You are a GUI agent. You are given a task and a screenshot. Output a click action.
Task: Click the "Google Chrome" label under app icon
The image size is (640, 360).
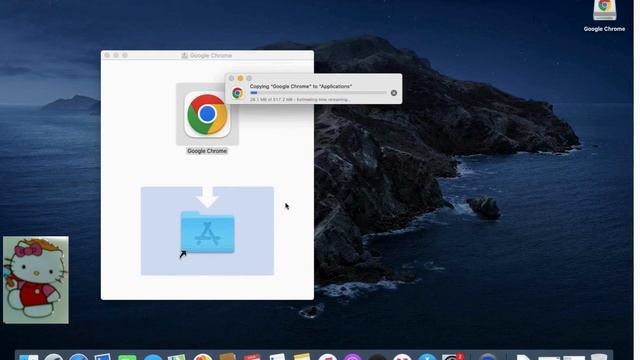pos(207,151)
